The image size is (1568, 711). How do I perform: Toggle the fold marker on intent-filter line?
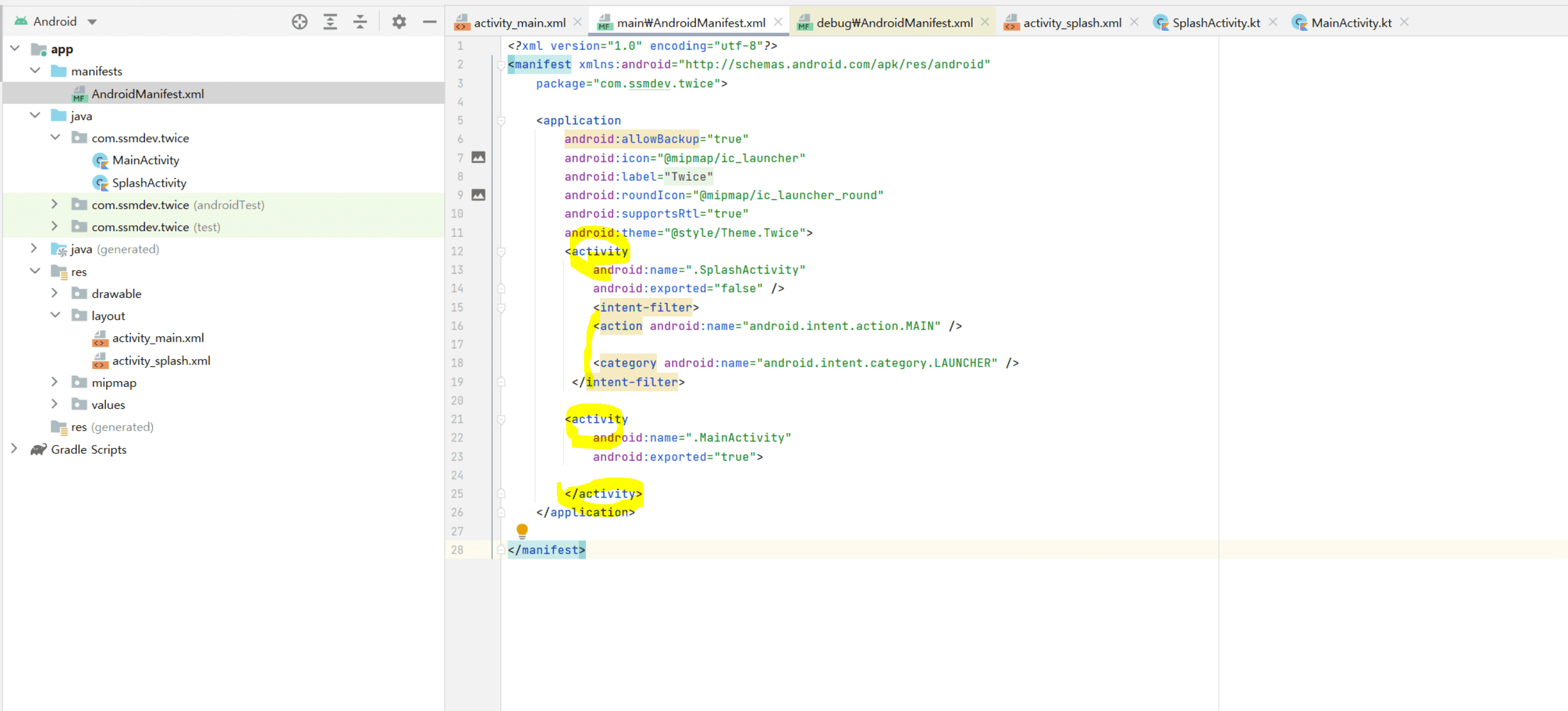(x=501, y=308)
